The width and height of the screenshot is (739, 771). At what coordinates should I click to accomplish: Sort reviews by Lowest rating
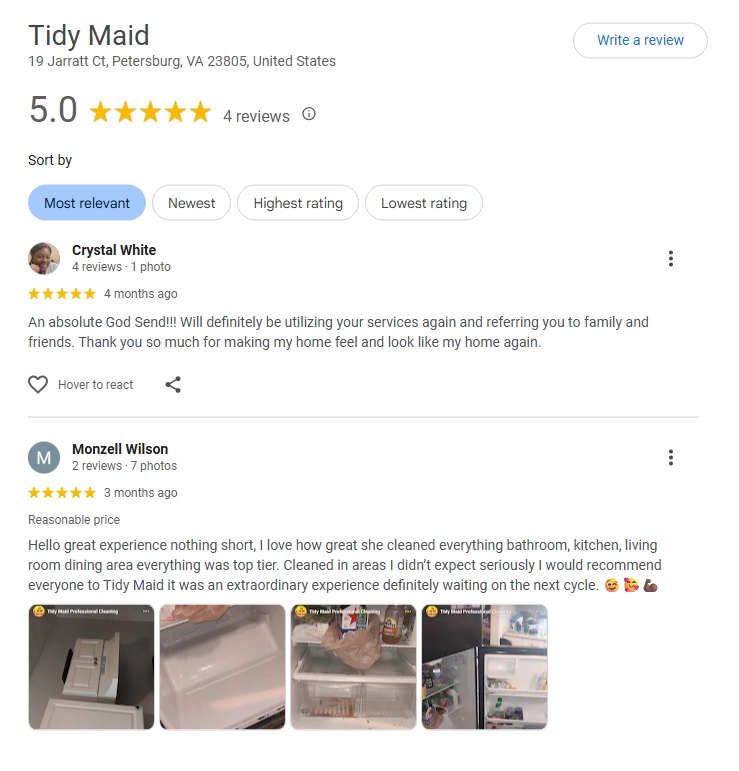pos(424,203)
